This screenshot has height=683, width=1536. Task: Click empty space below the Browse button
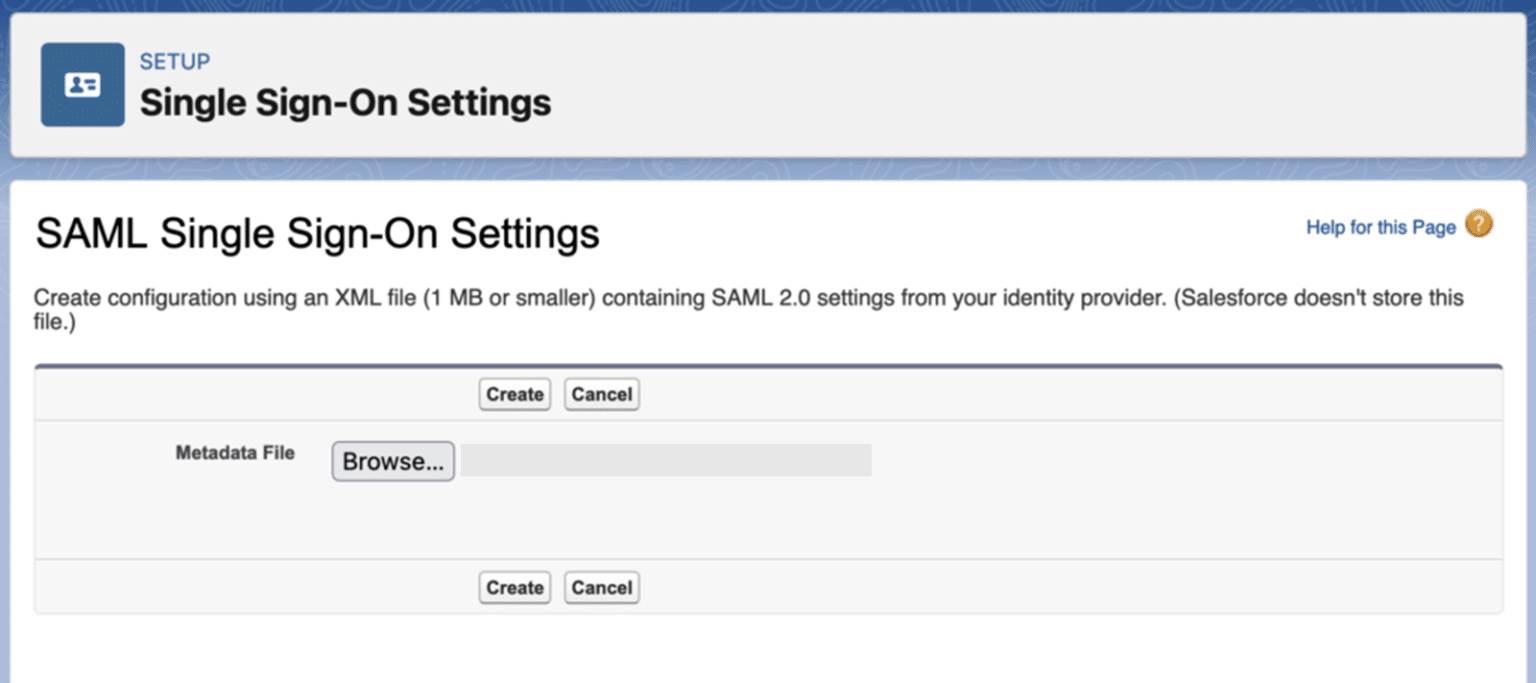coord(393,520)
